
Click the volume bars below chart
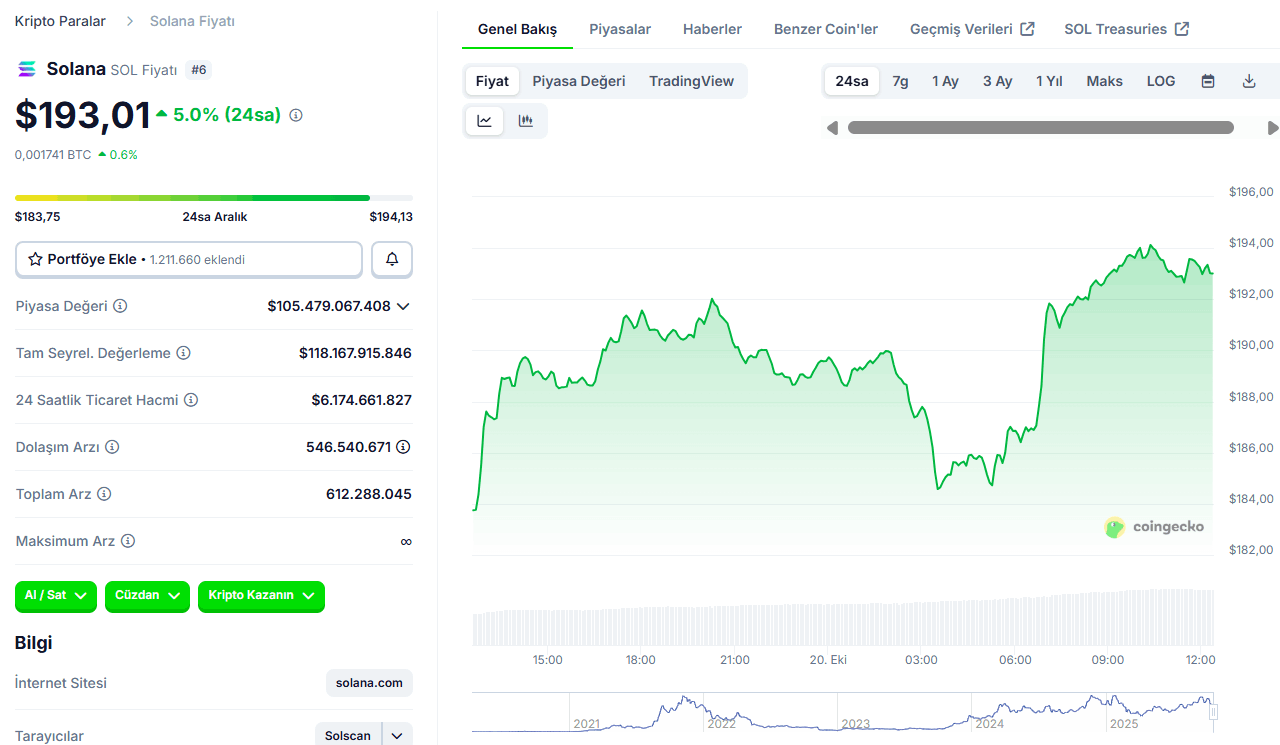pos(843,617)
